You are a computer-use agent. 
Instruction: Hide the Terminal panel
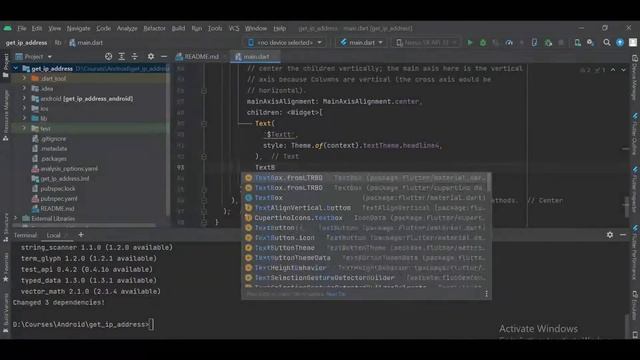623,235
